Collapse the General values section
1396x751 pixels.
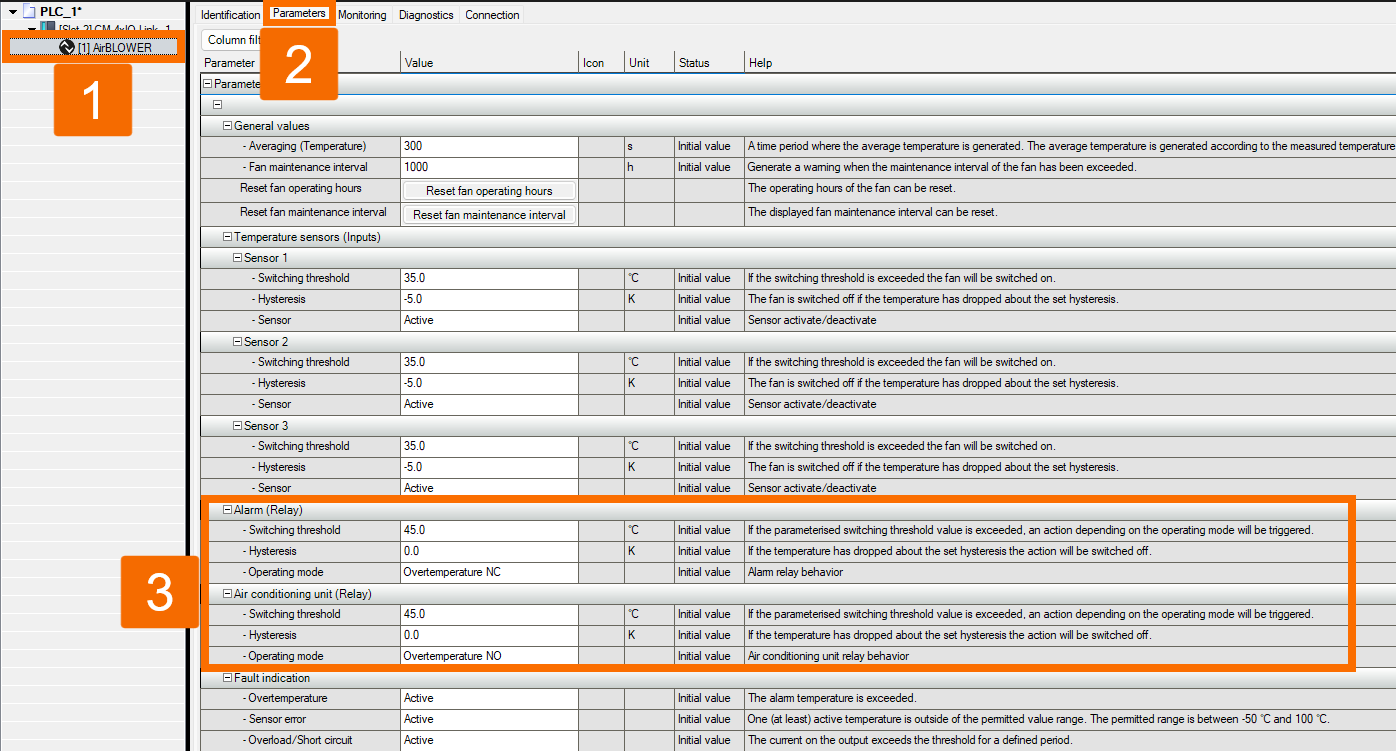227,126
